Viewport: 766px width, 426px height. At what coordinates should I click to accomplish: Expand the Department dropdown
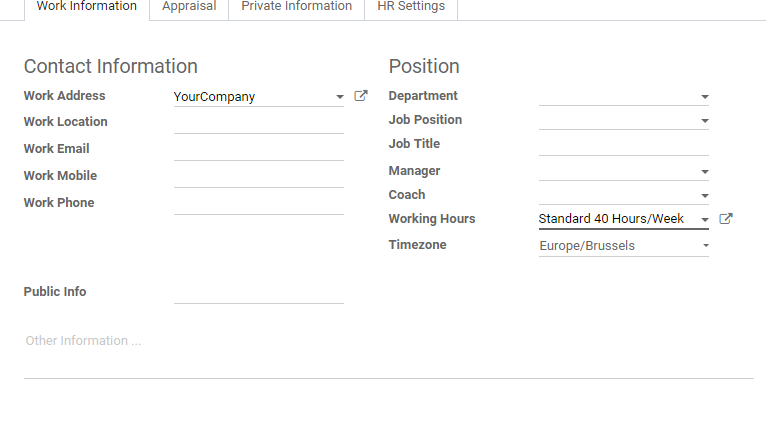624,96
